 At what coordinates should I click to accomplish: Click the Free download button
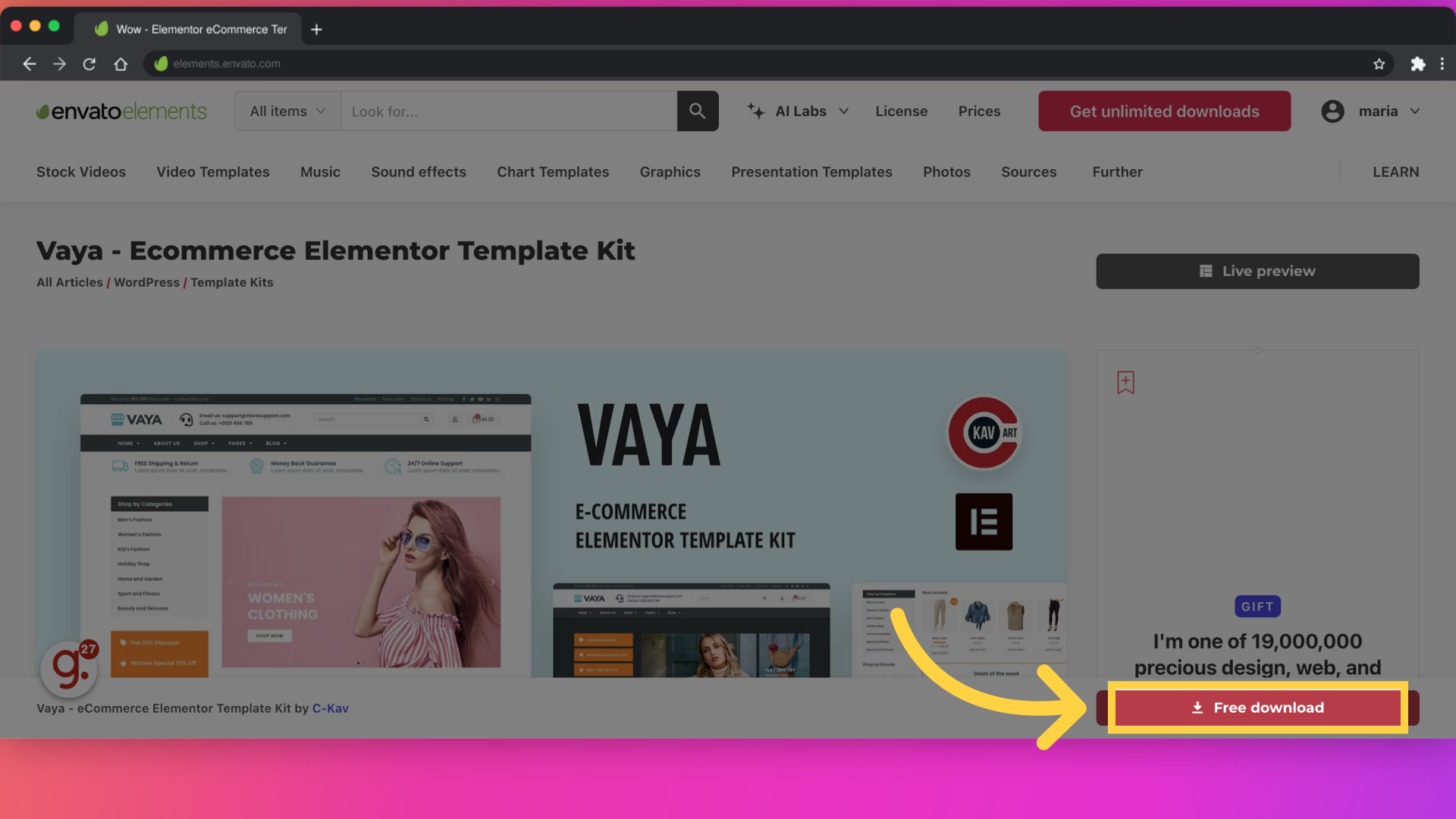point(1257,707)
